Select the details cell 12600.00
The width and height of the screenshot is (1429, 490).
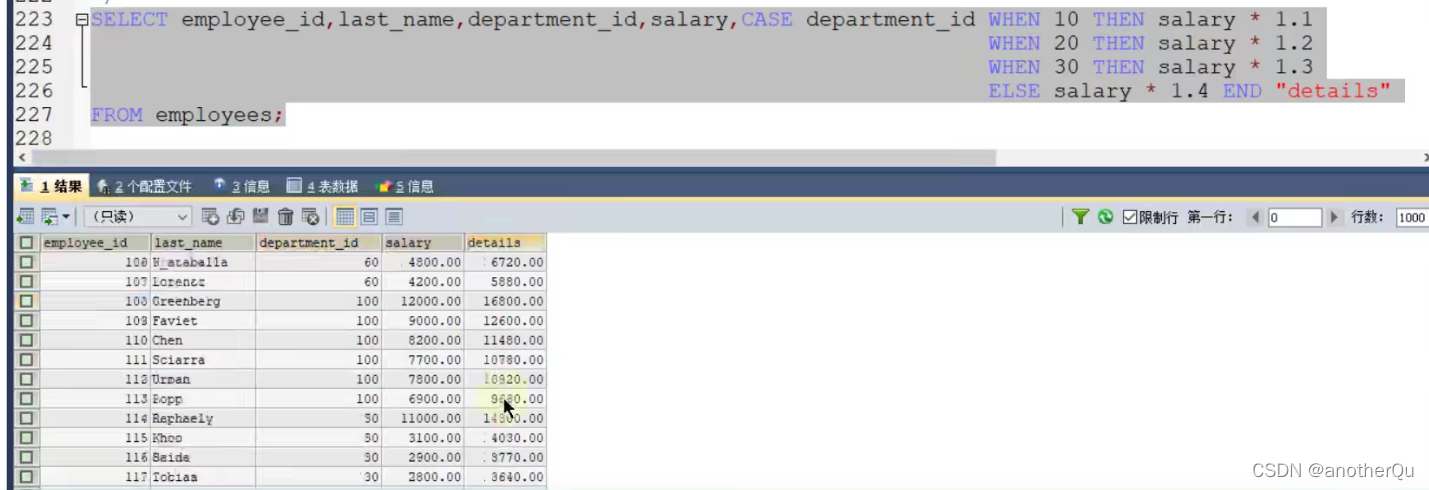click(505, 321)
